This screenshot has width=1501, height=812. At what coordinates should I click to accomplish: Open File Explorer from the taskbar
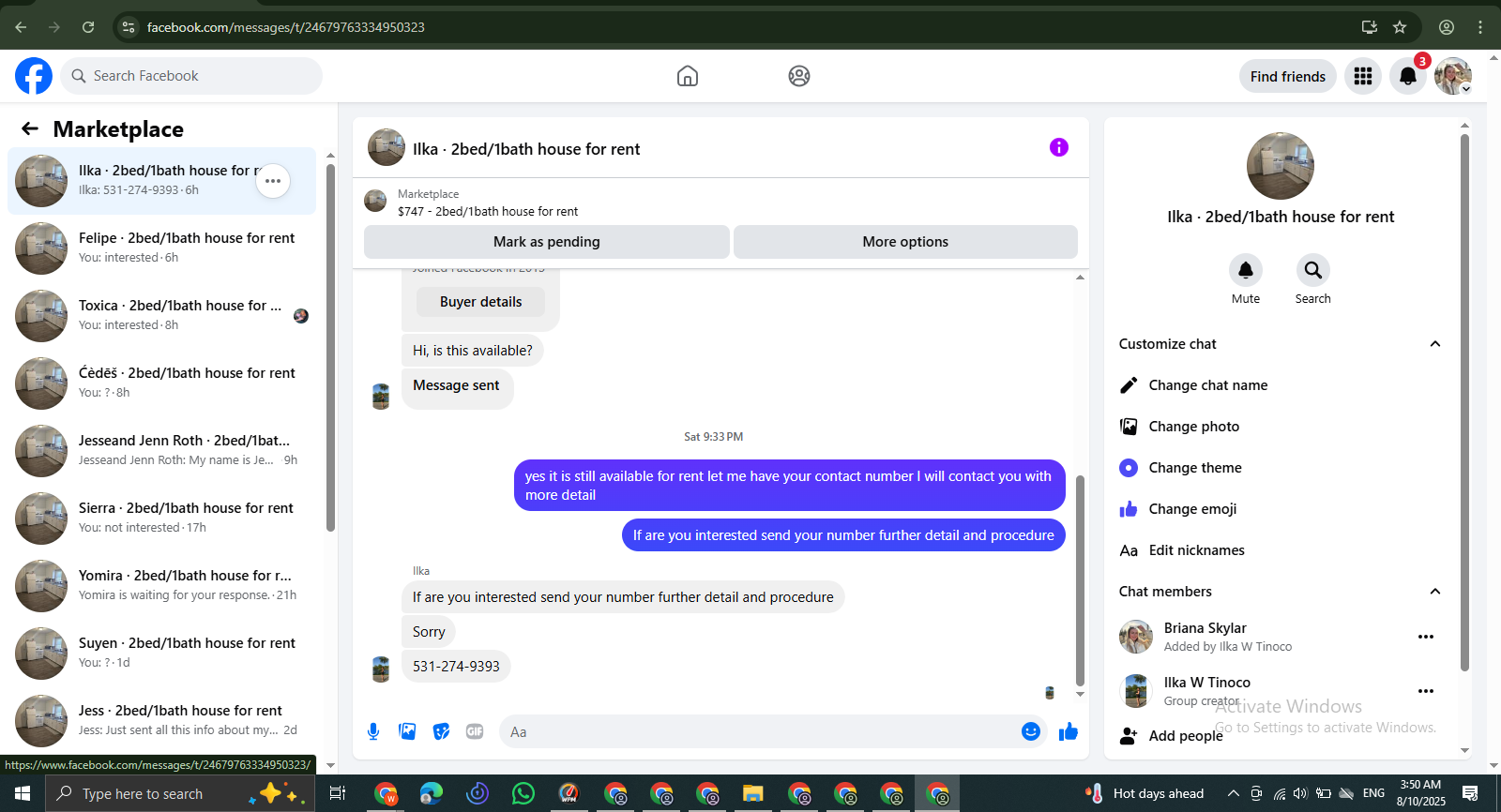coord(753,793)
